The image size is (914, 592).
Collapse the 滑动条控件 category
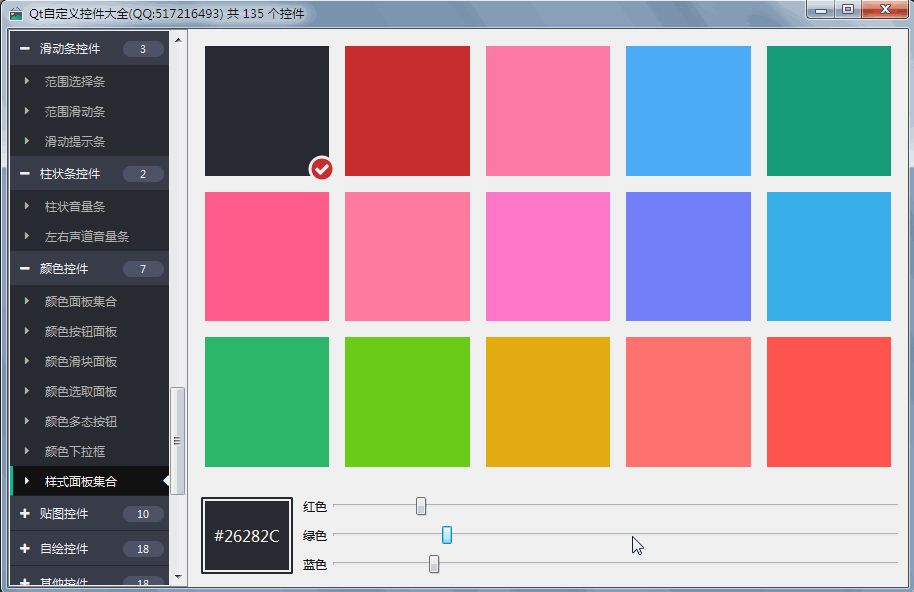click(24, 49)
